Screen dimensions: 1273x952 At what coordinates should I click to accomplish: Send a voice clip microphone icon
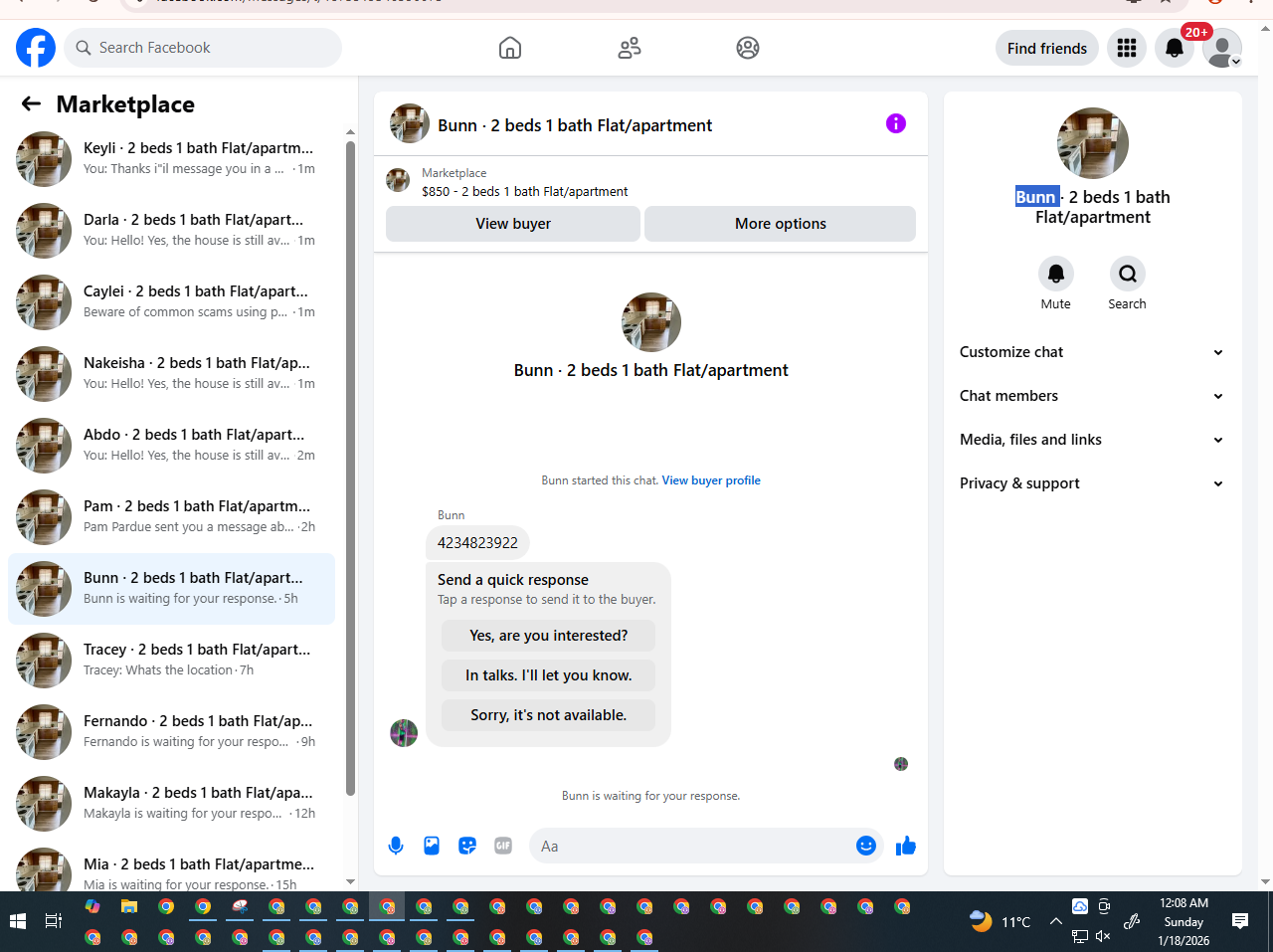pyautogui.click(x=396, y=846)
